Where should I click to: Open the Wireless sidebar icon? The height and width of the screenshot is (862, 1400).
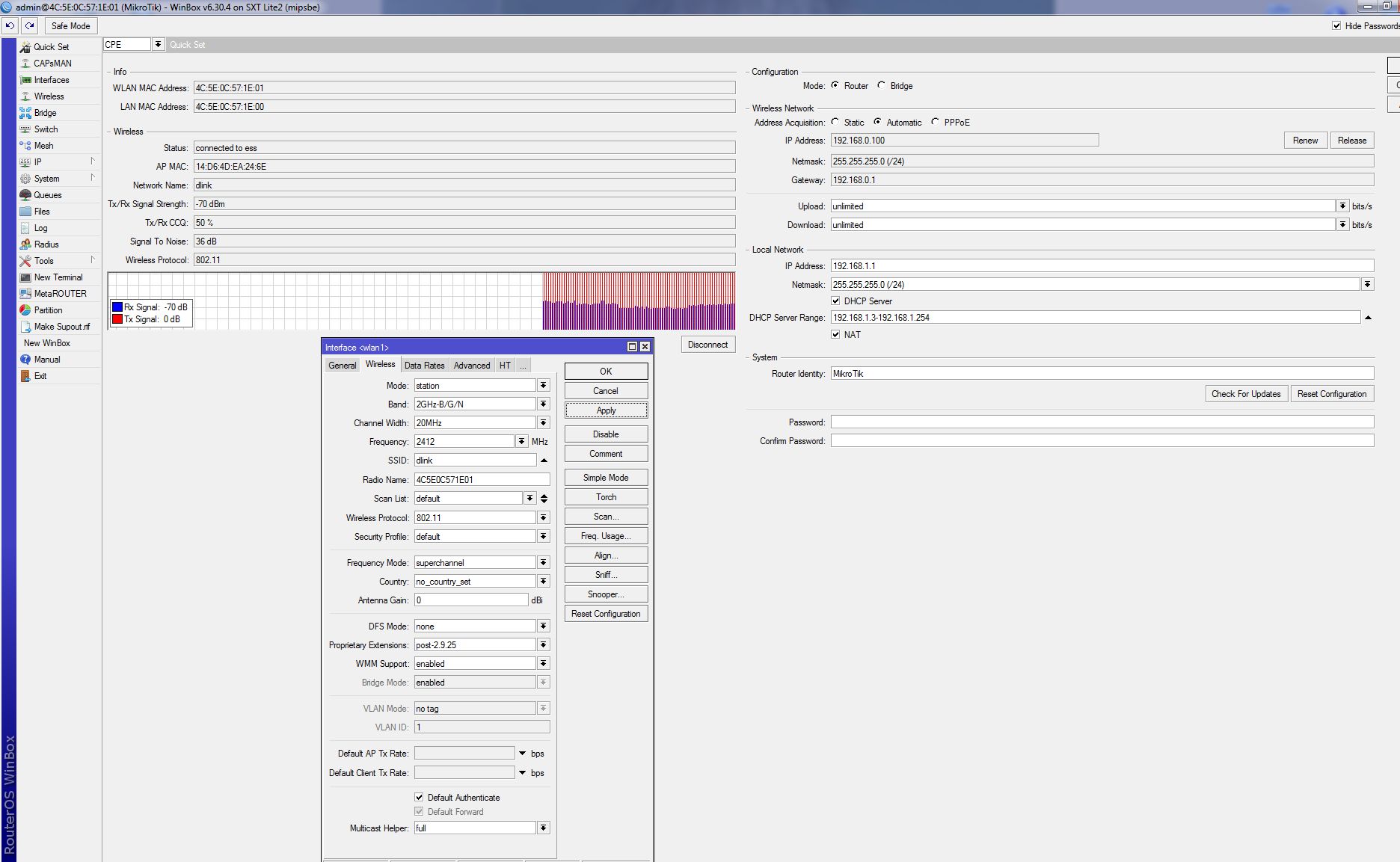click(x=25, y=96)
